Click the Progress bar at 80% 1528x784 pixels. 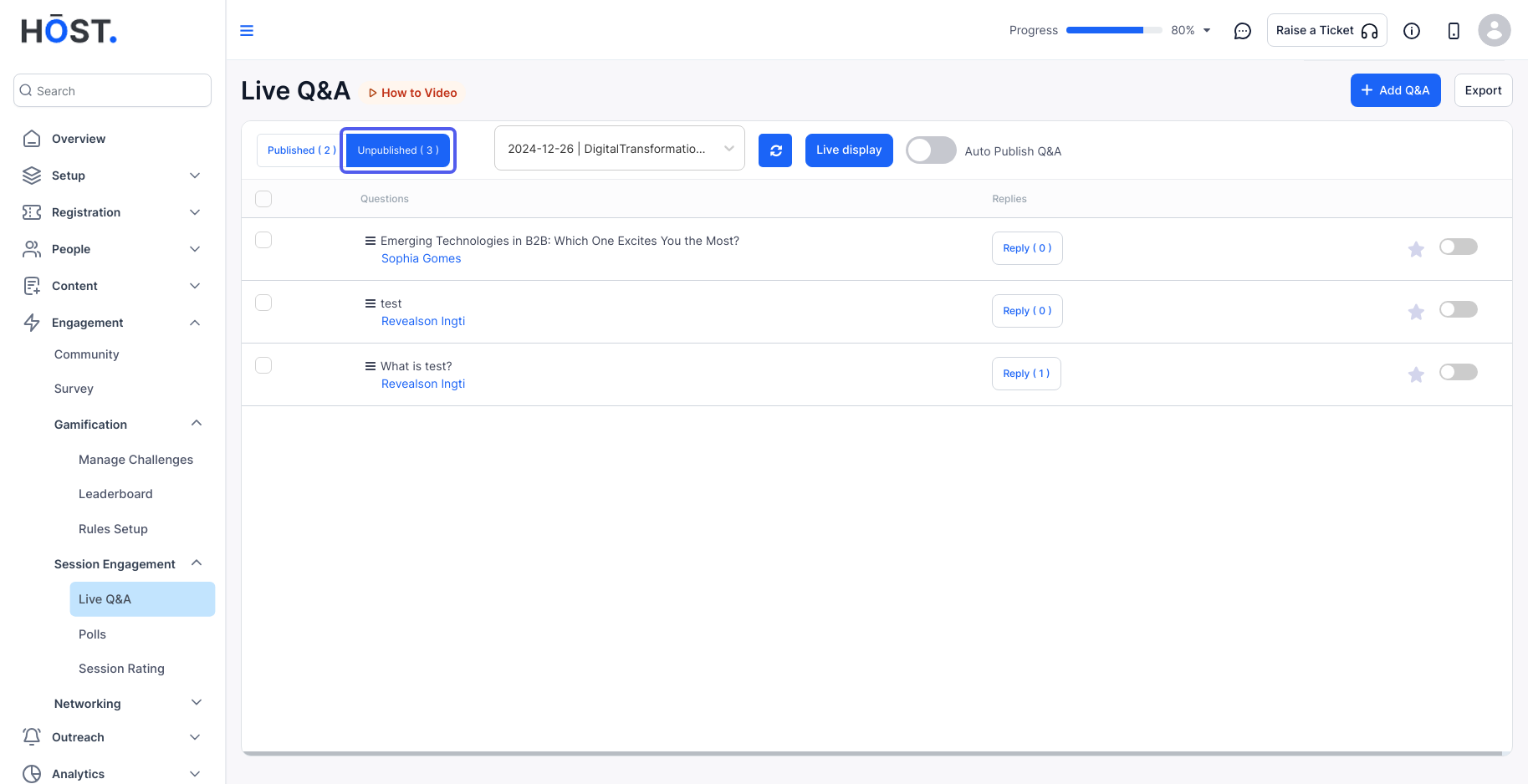pos(1114,30)
